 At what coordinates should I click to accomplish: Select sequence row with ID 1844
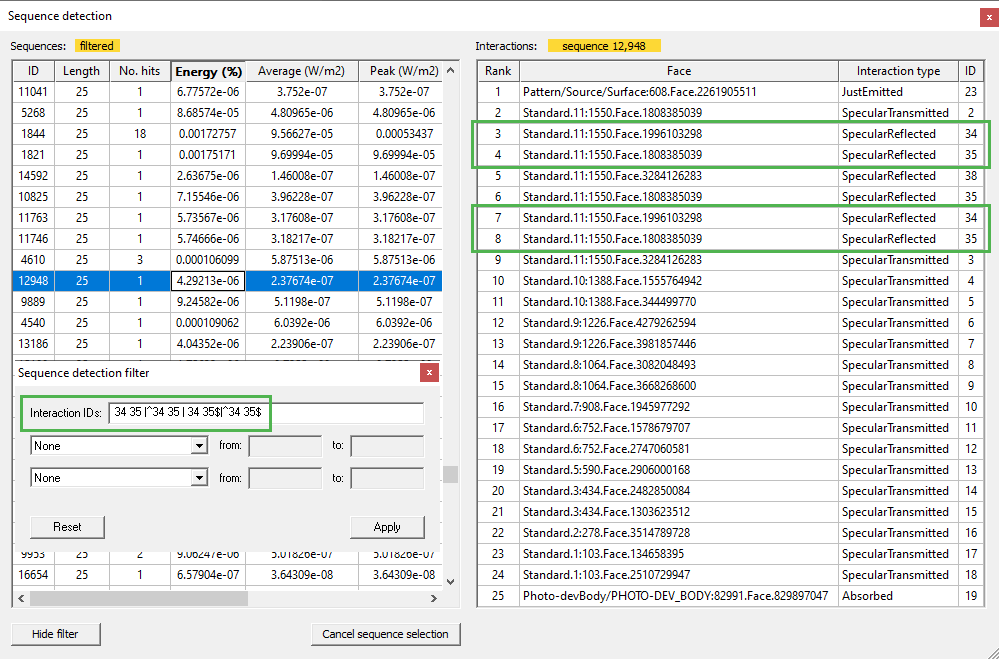click(x=33, y=134)
